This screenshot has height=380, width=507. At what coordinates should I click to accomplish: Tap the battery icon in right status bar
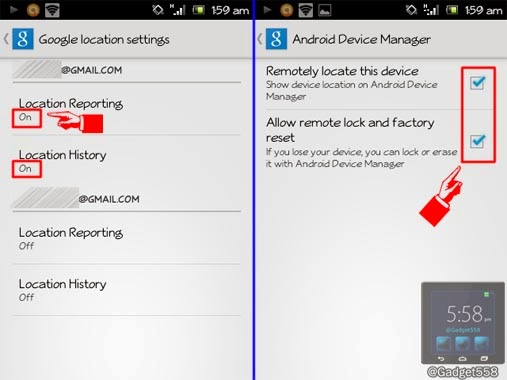[452, 10]
